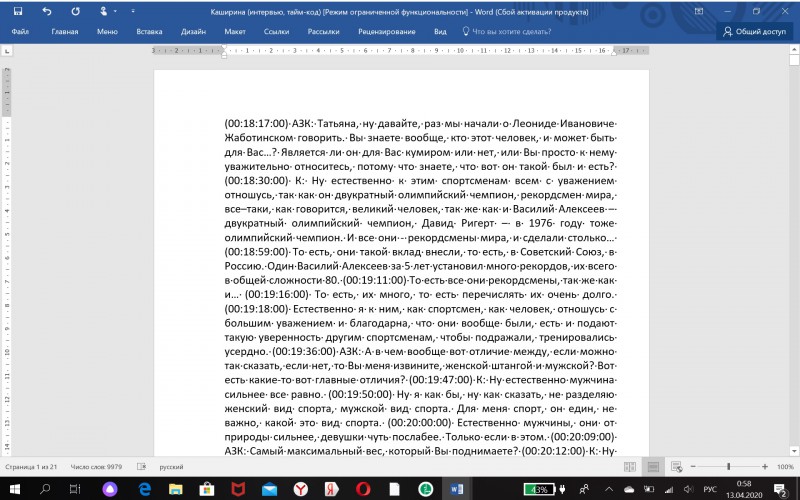The width and height of the screenshot is (800, 500).
Task: Click the Общий доступ share button
Action: (755, 32)
